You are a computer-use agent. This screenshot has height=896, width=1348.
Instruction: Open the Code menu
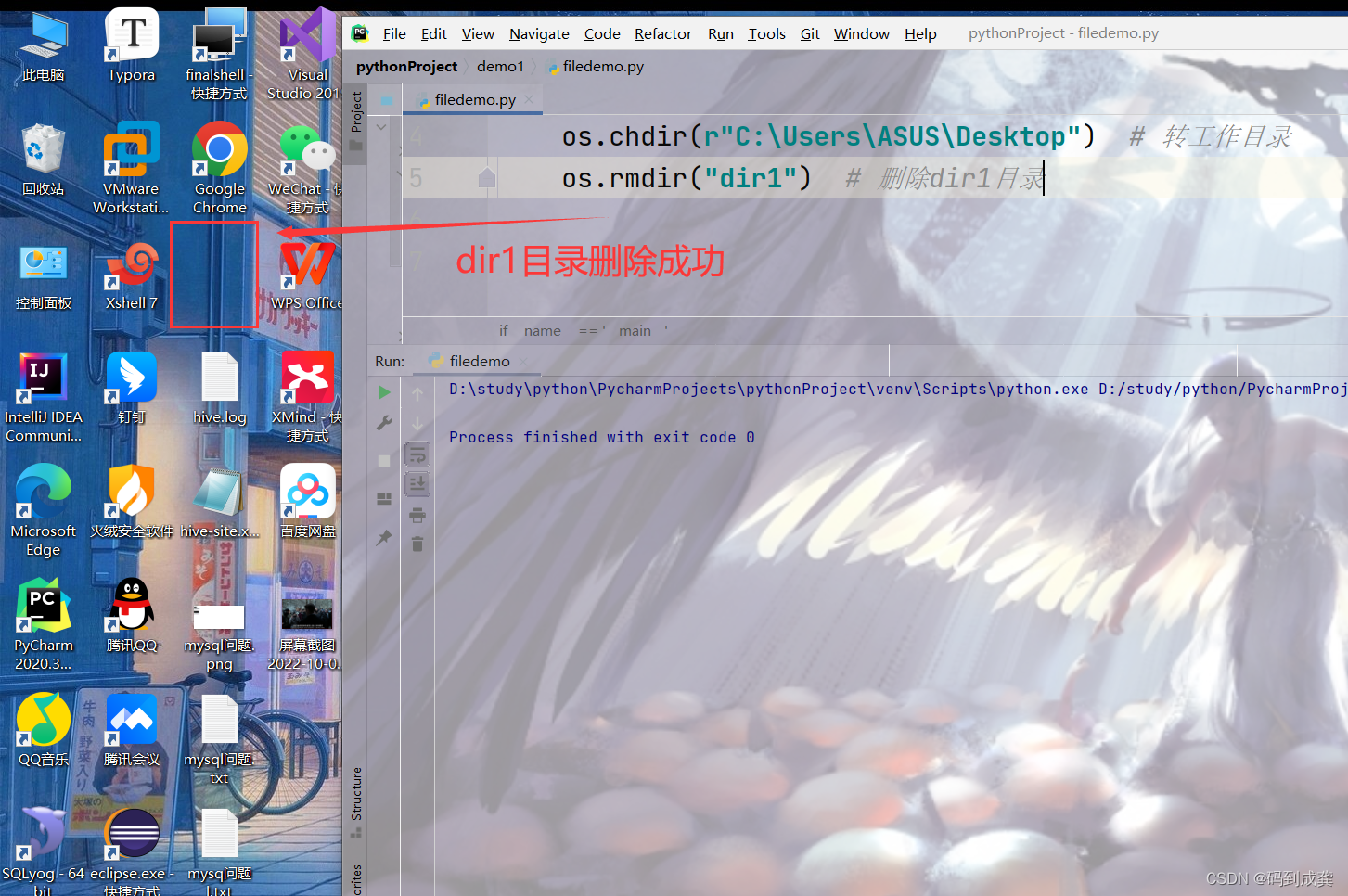pos(602,33)
